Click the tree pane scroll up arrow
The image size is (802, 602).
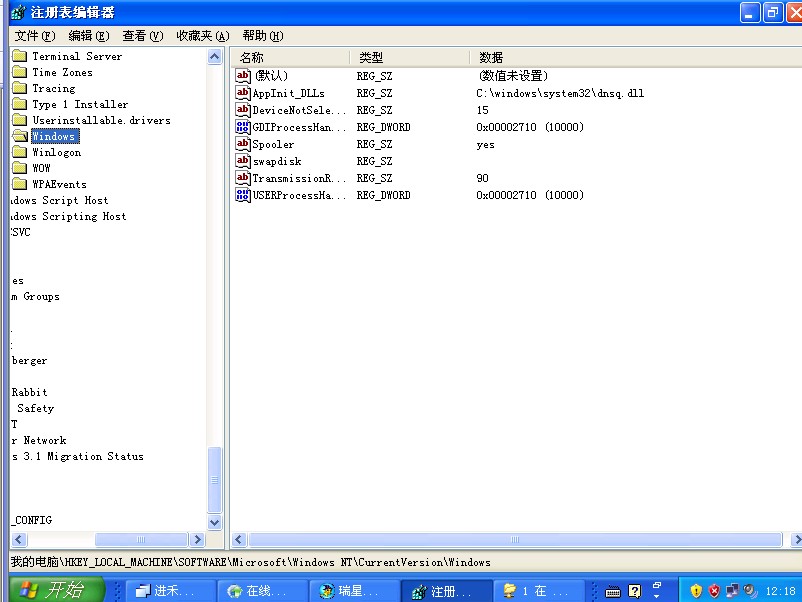point(215,56)
